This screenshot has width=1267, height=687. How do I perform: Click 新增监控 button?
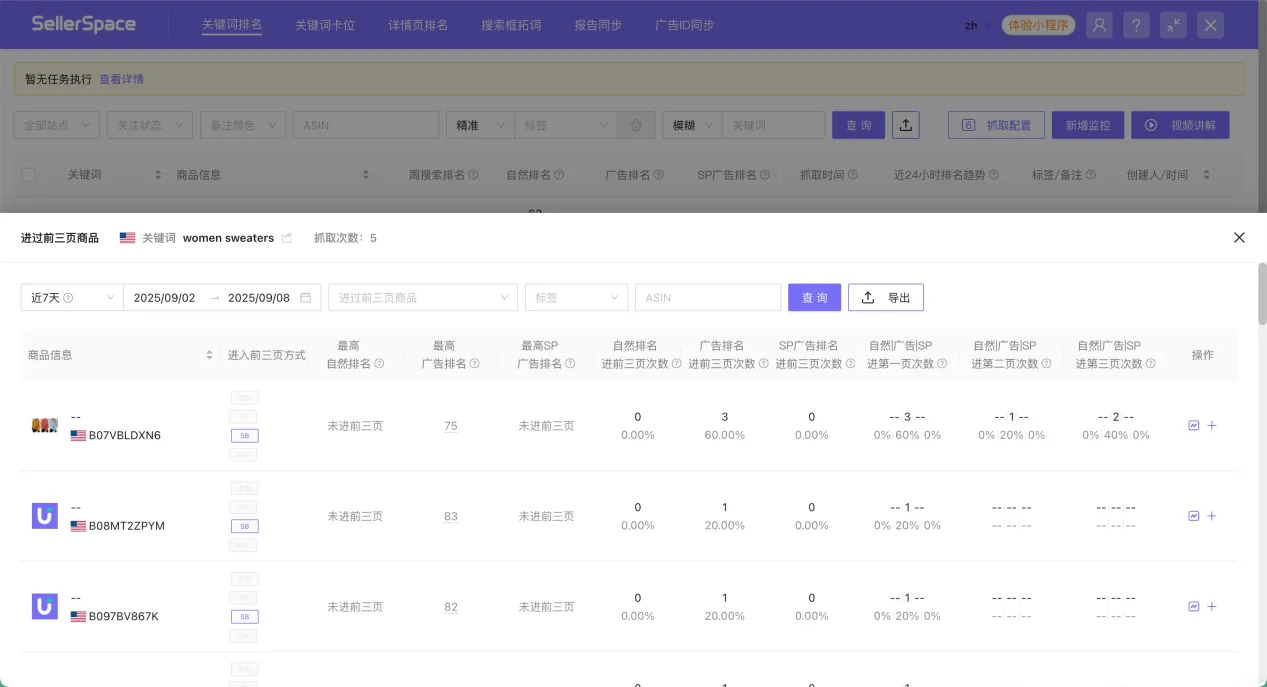point(1088,125)
